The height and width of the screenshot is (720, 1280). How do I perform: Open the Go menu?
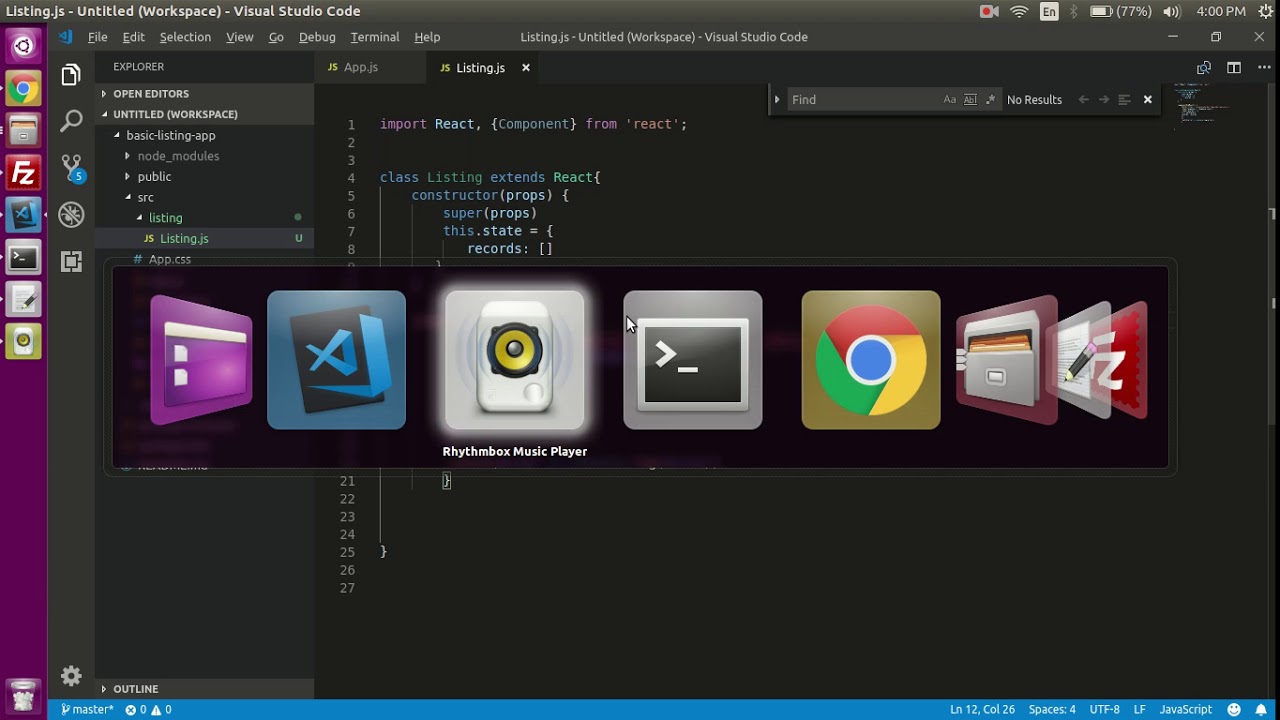(276, 37)
